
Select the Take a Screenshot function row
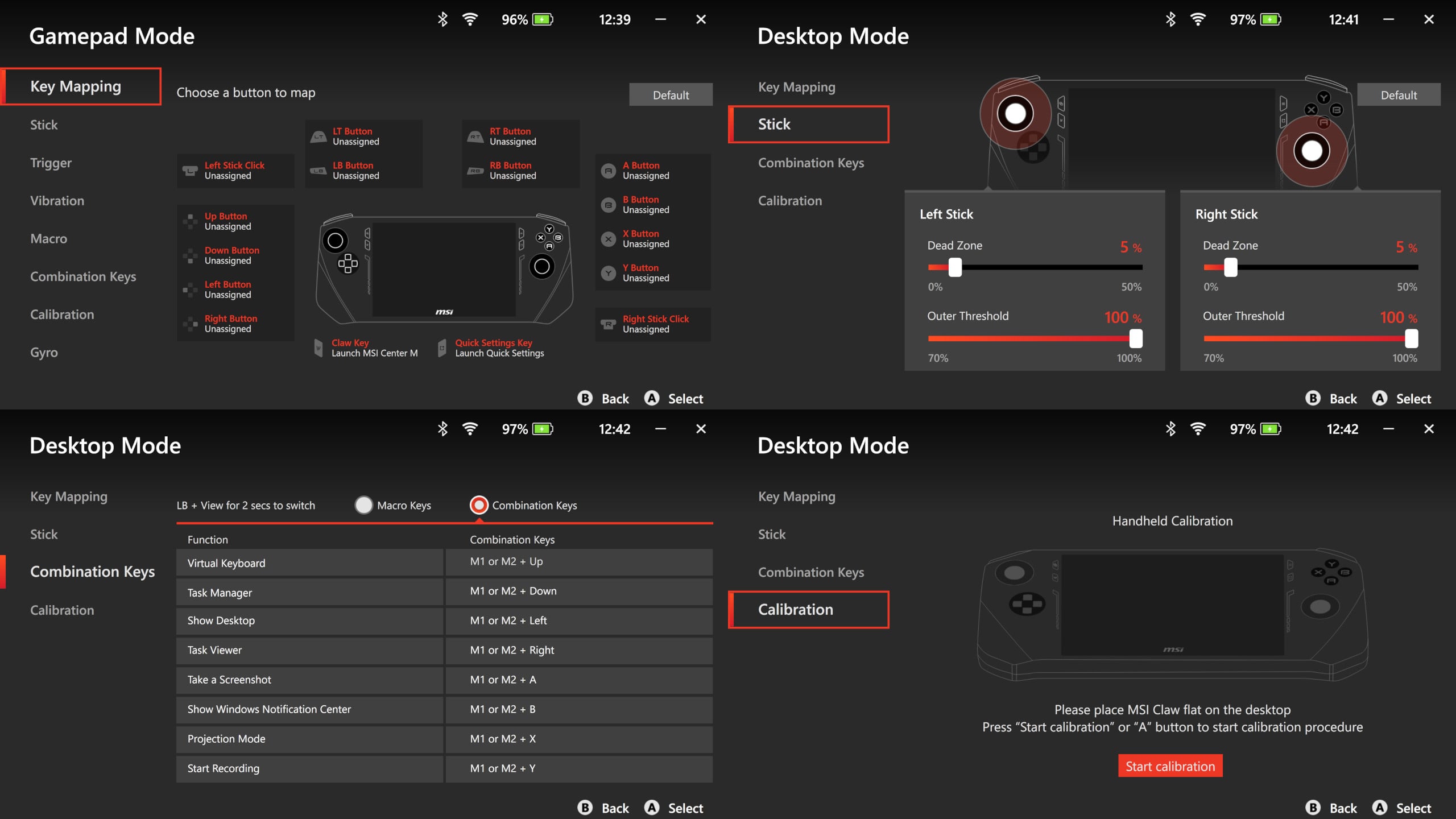pos(309,680)
